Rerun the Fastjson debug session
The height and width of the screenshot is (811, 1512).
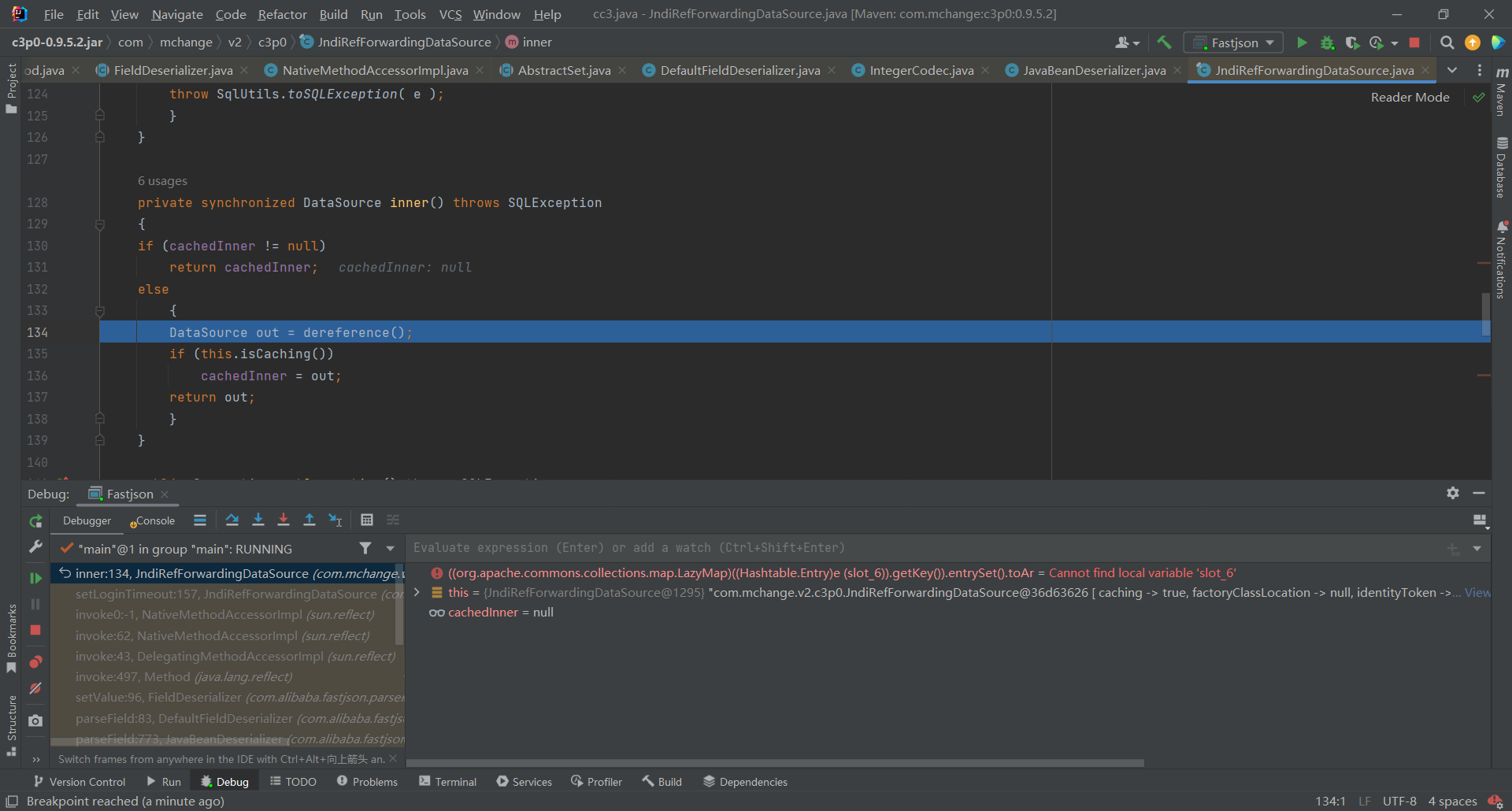35,521
